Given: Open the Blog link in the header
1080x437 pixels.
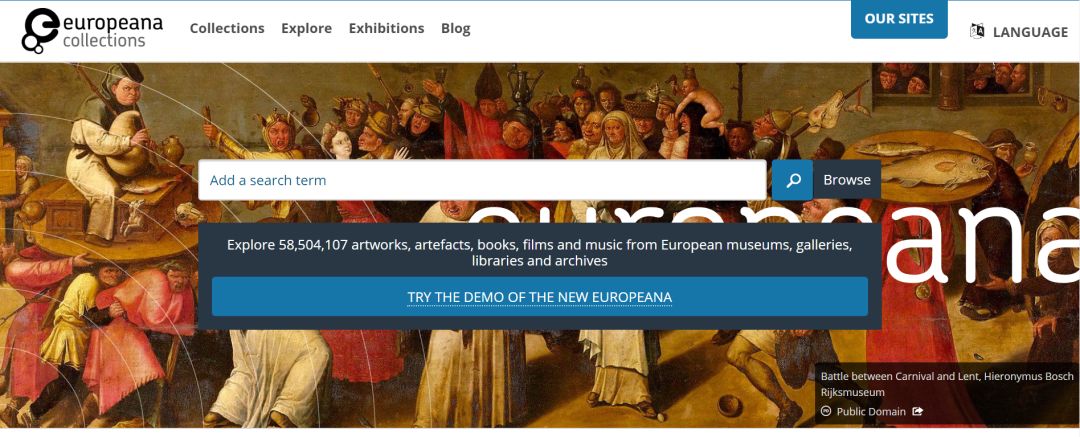Looking at the screenshot, I should pyautogui.click(x=456, y=28).
